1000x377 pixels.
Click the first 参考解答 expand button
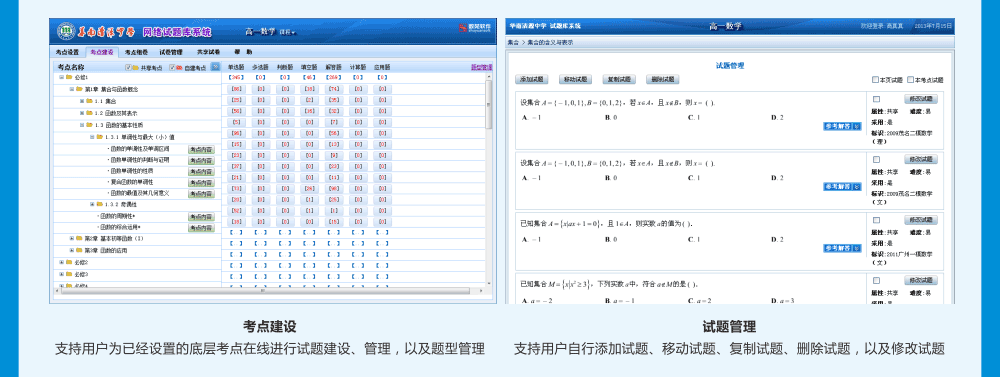[843, 126]
